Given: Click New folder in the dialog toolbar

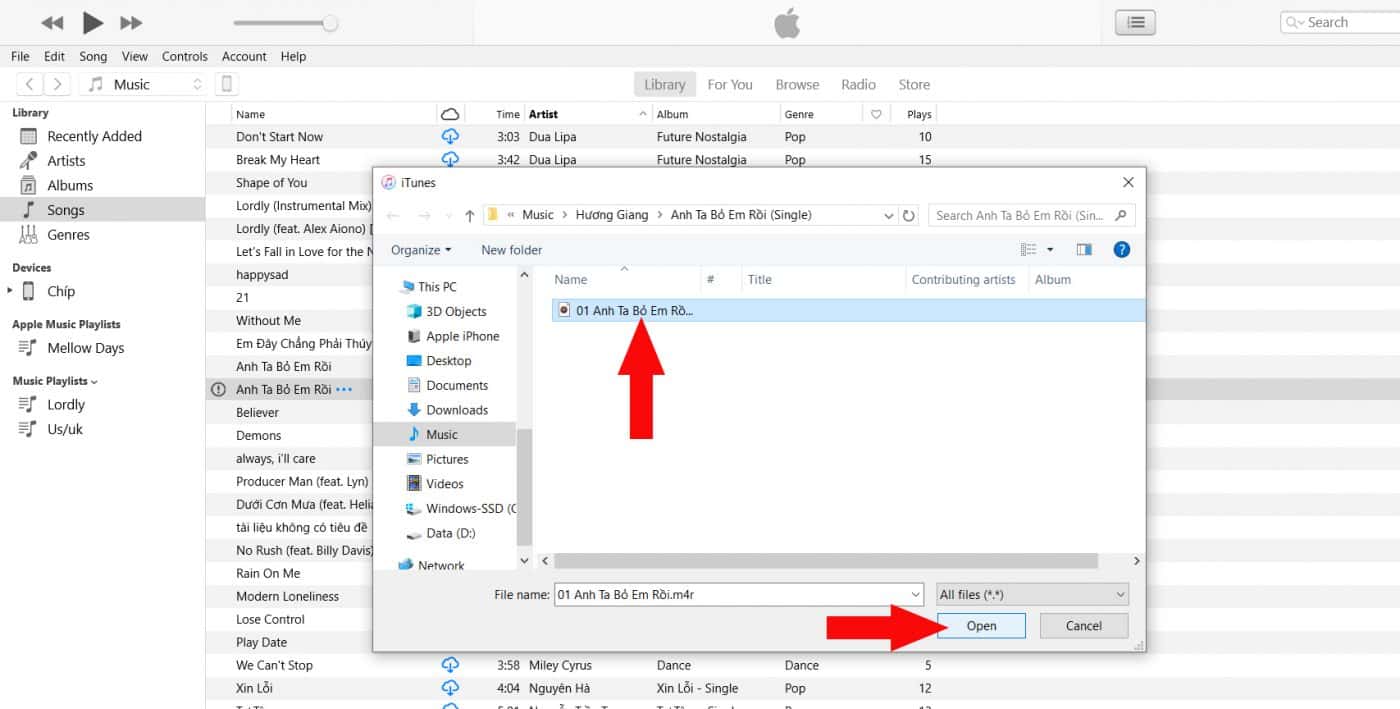Looking at the screenshot, I should pyautogui.click(x=511, y=250).
